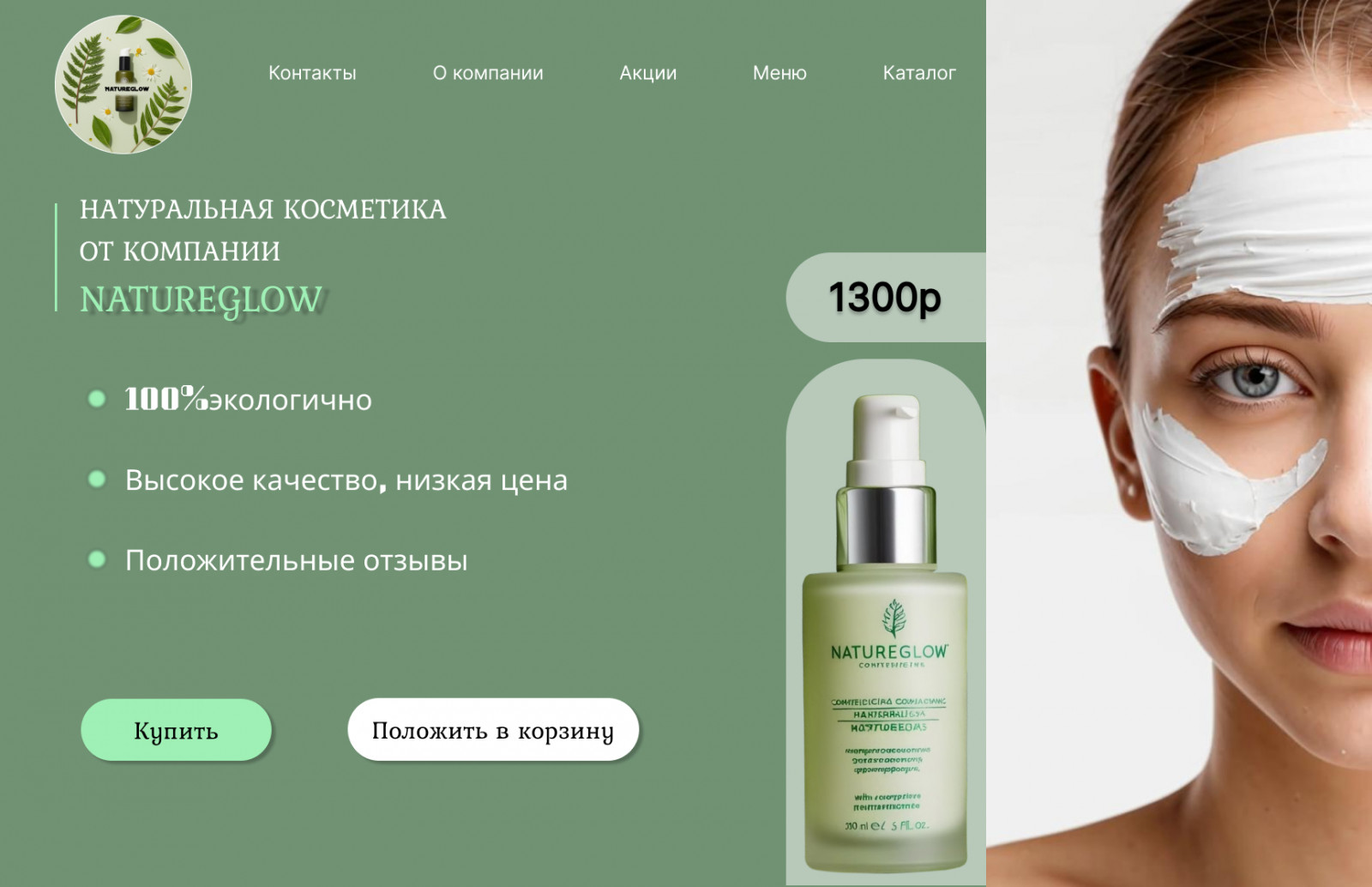Image resolution: width=1372 pixels, height=887 pixels.
Task: Click the NATUREGLOW brand heading
Action: click(x=202, y=300)
